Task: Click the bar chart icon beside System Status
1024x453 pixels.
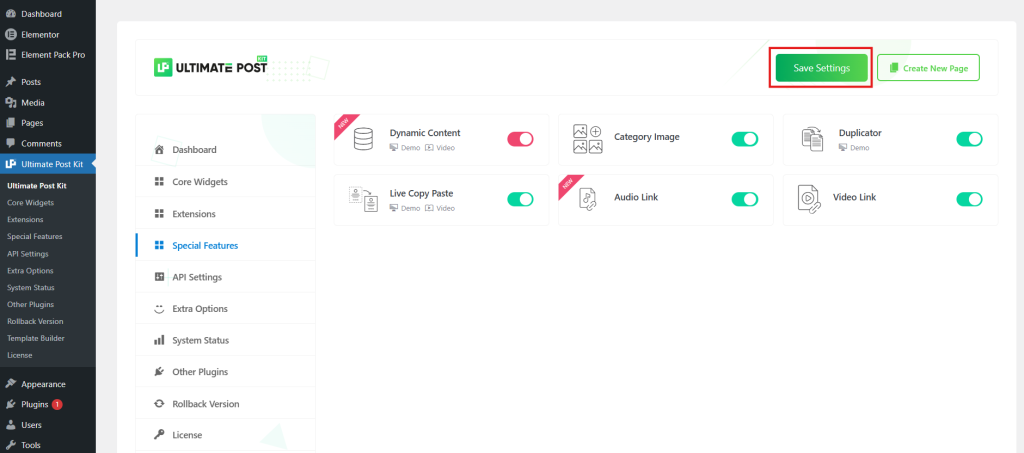Action: [159, 341]
